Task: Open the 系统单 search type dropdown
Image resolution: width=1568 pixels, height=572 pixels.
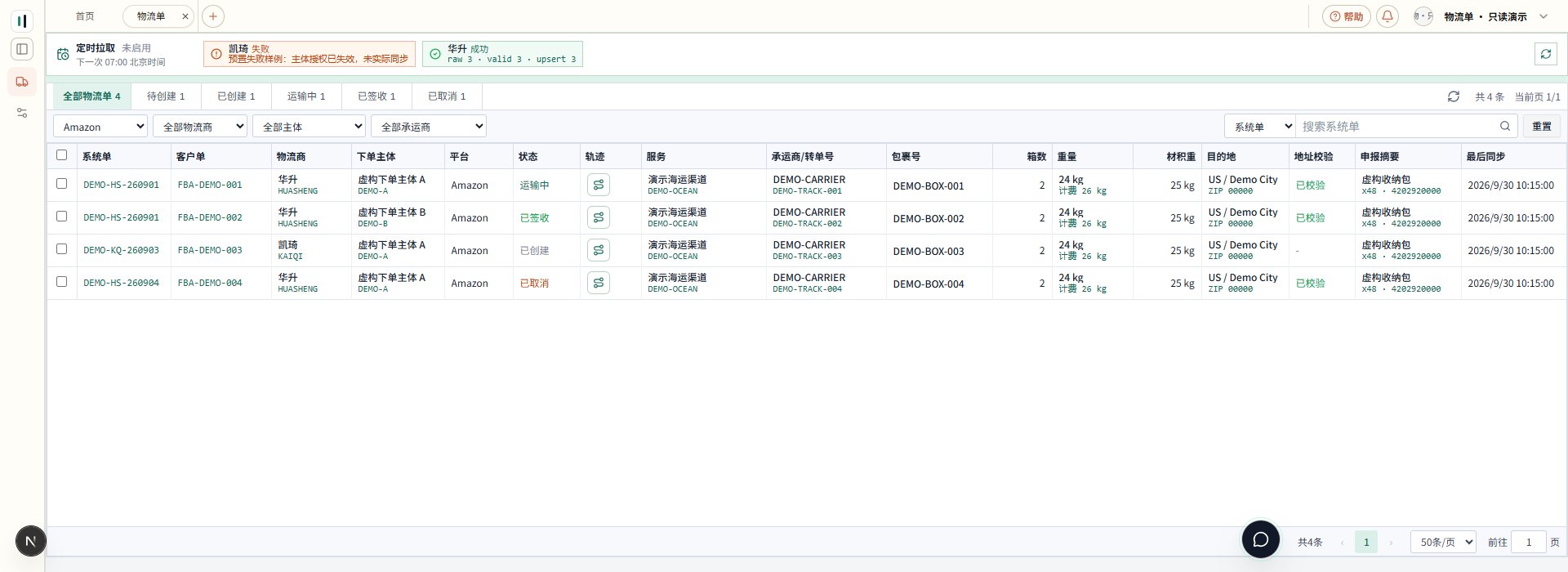Action: 1260,127
